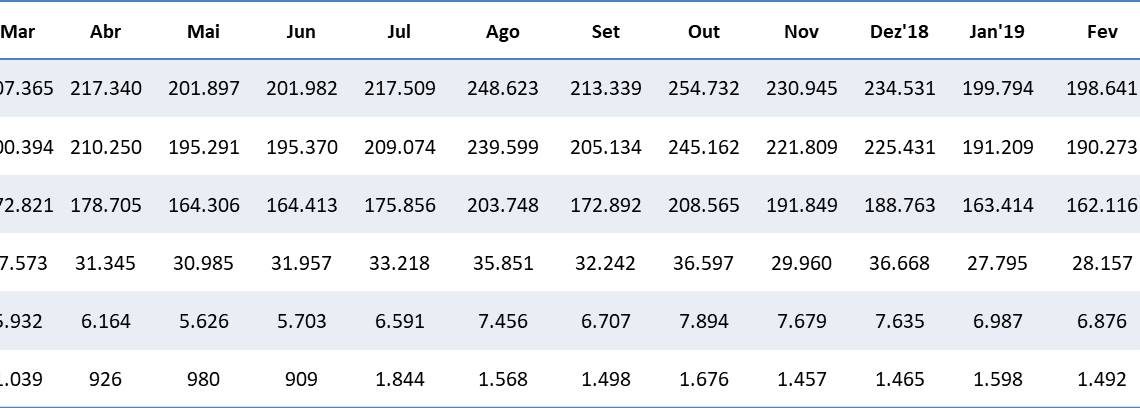Viewport: 1140px width, 408px height.
Task: Select the Nov column header
Action: (x=802, y=31)
